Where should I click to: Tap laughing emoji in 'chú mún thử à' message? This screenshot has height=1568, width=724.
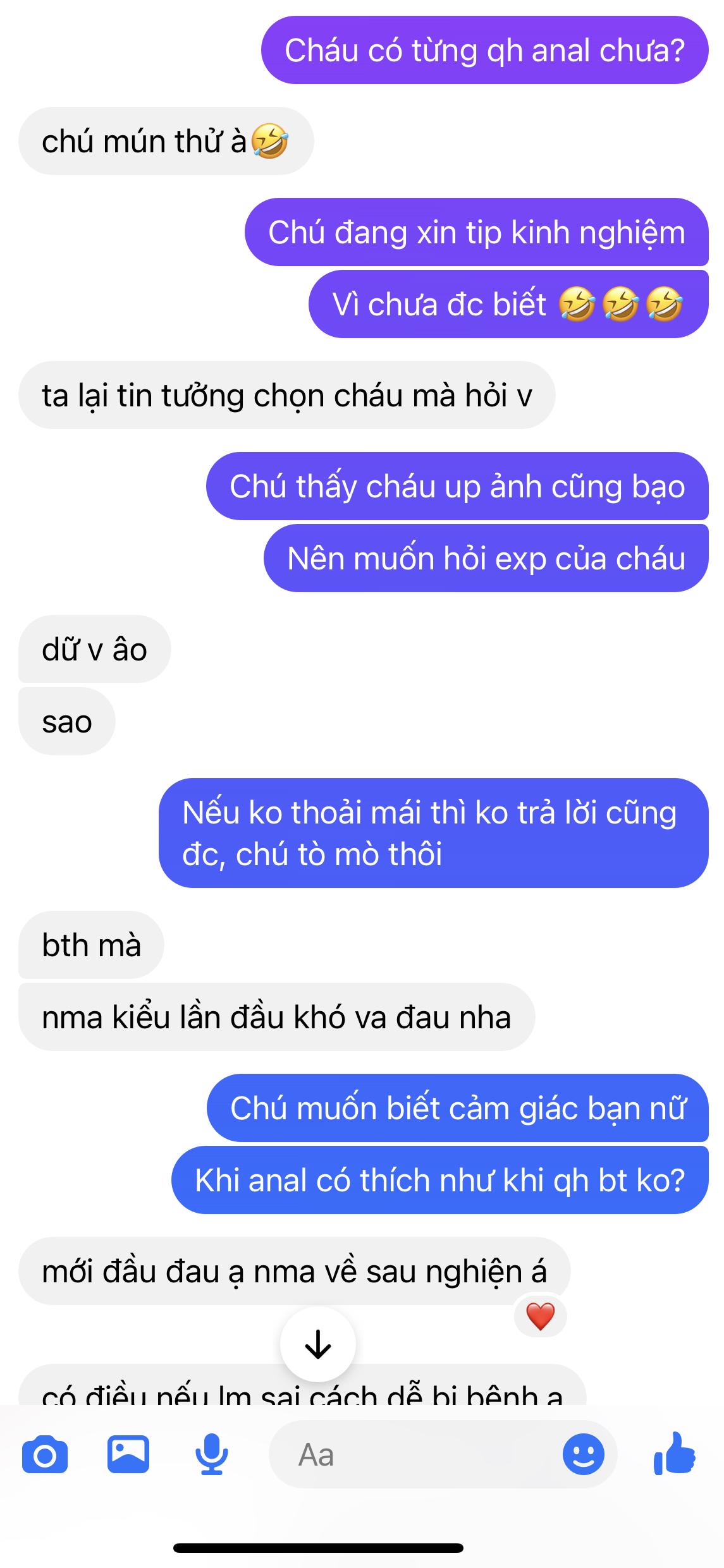(270, 140)
